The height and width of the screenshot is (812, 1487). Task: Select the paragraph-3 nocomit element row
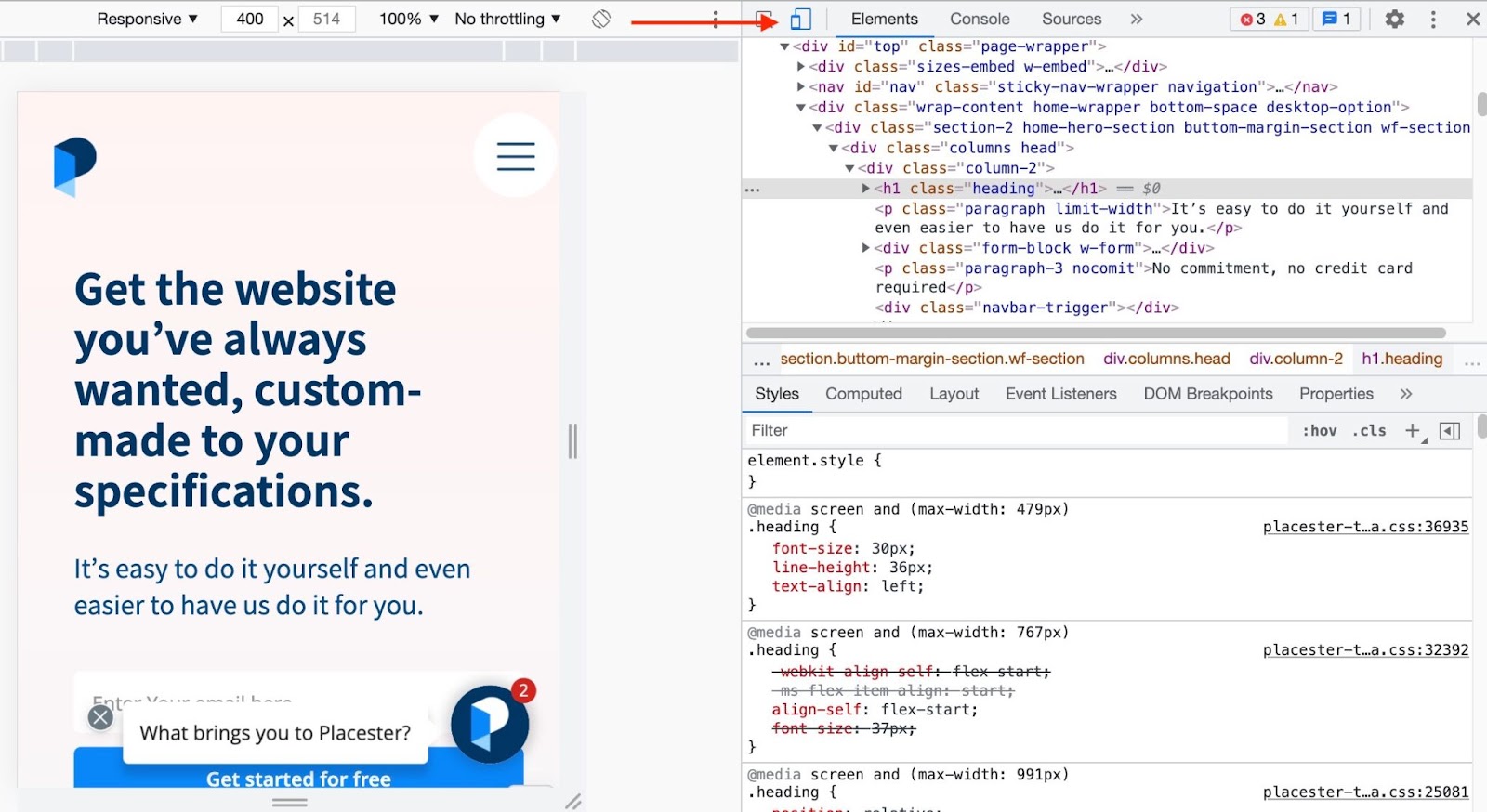(1143, 278)
